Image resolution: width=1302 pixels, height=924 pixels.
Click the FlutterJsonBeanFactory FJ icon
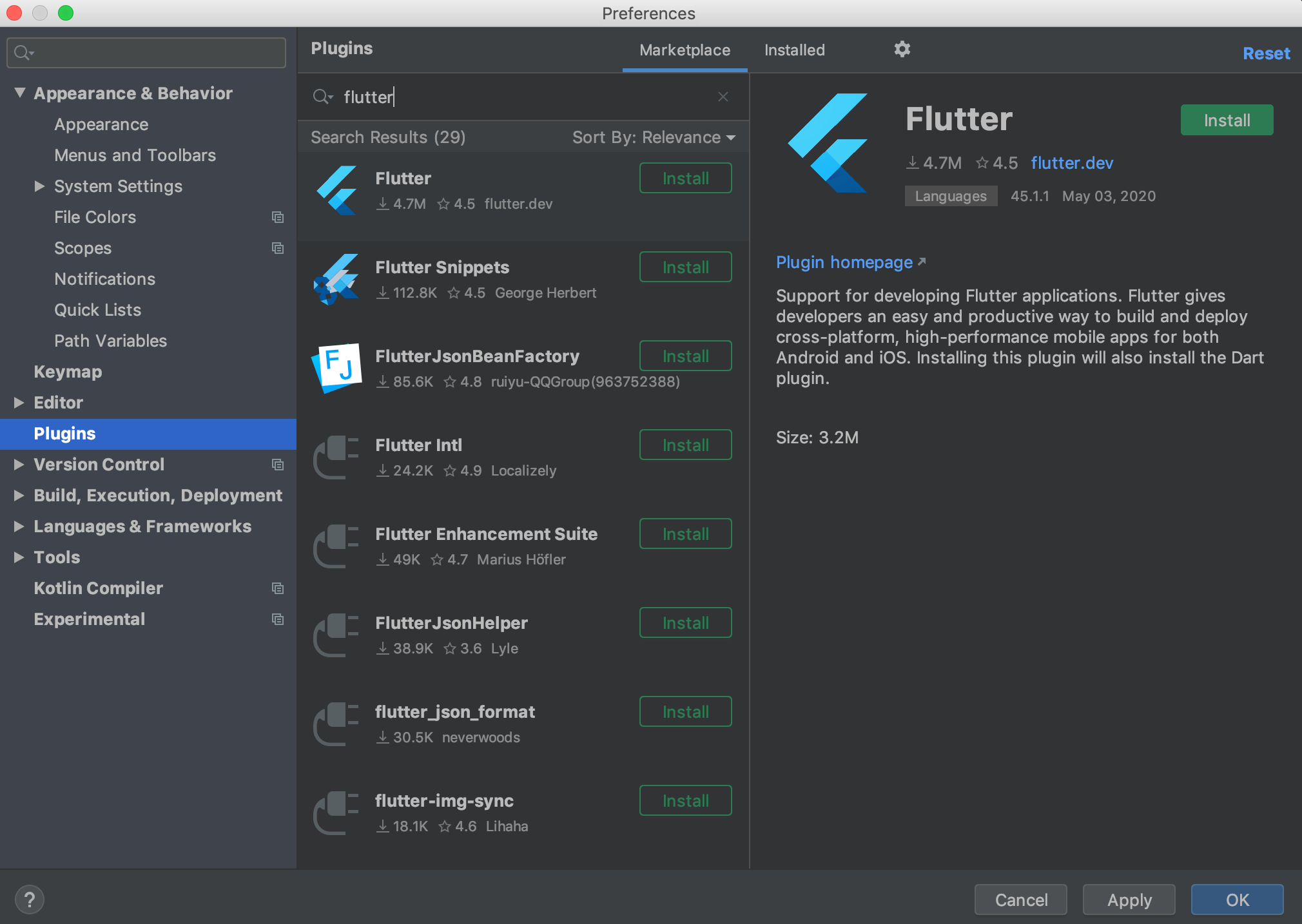[336, 368]
